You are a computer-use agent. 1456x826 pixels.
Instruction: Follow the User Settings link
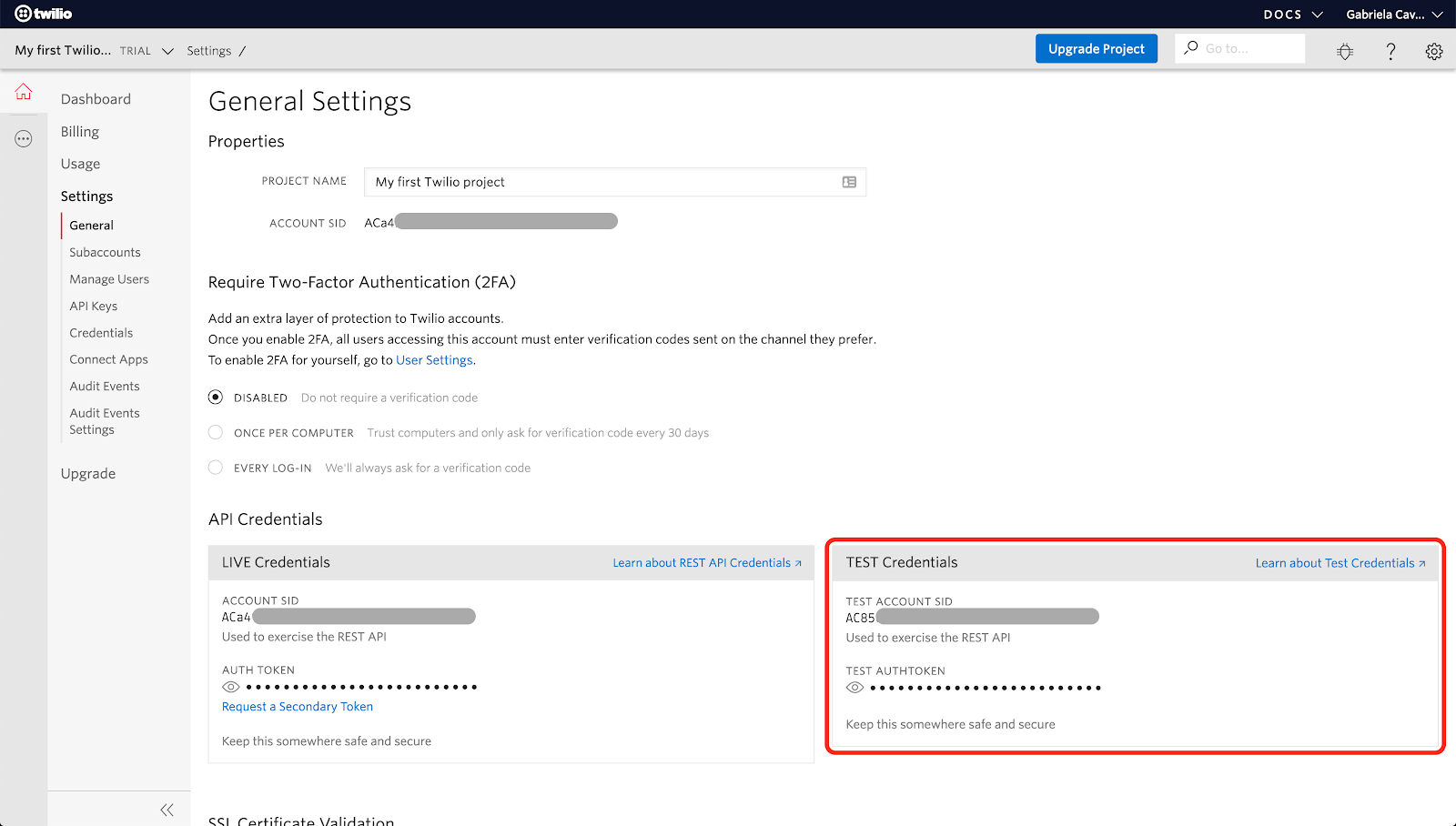(x=434, y=360)
